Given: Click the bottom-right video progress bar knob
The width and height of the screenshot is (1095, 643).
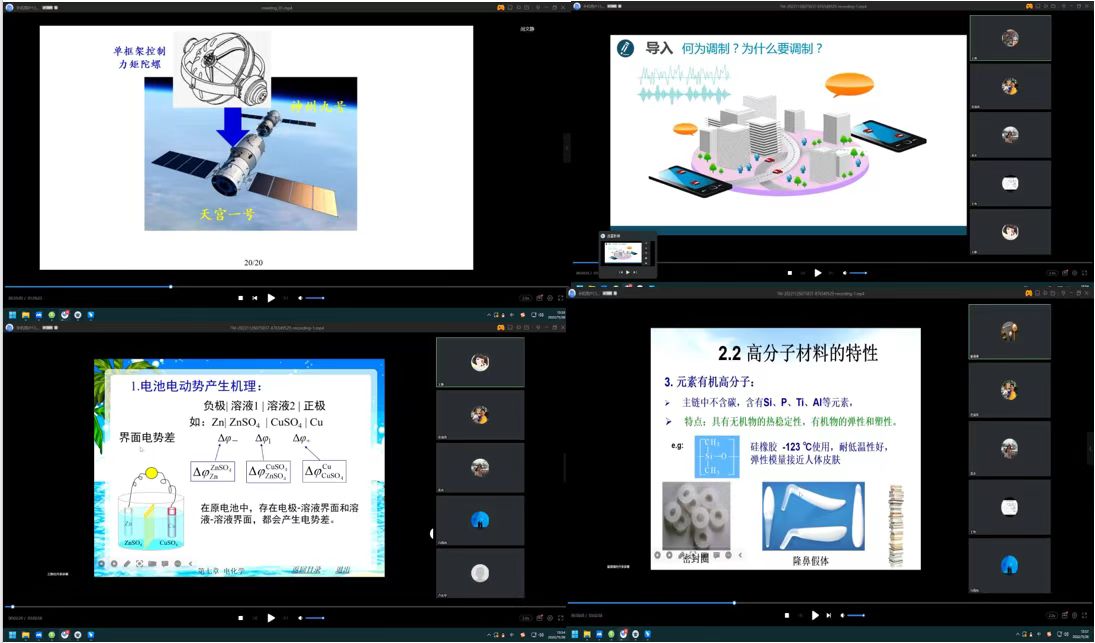Looking at the screenshot, I should click(735, 603).
